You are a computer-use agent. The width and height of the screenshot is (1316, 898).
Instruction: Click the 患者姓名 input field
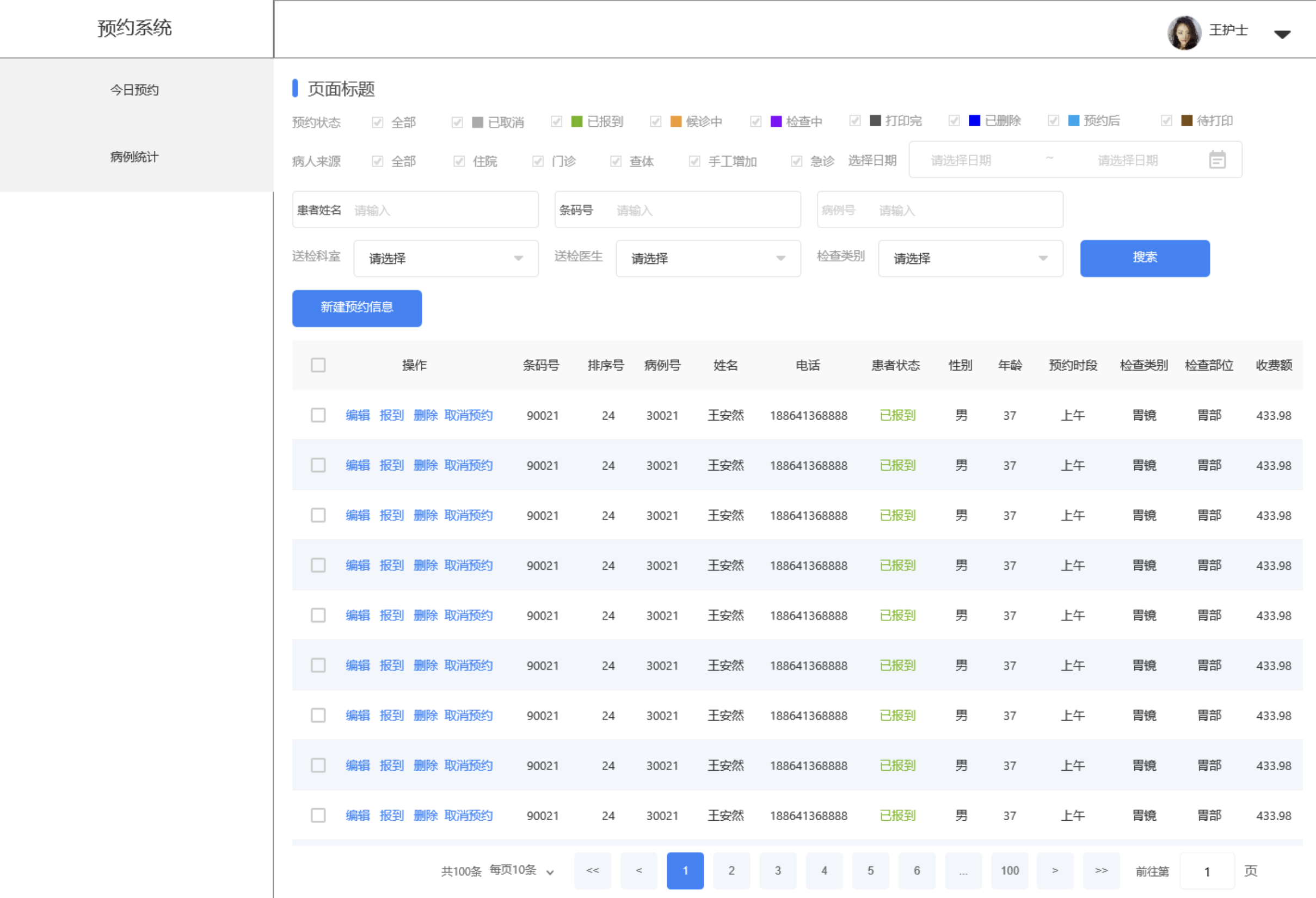tap(415, 210)
